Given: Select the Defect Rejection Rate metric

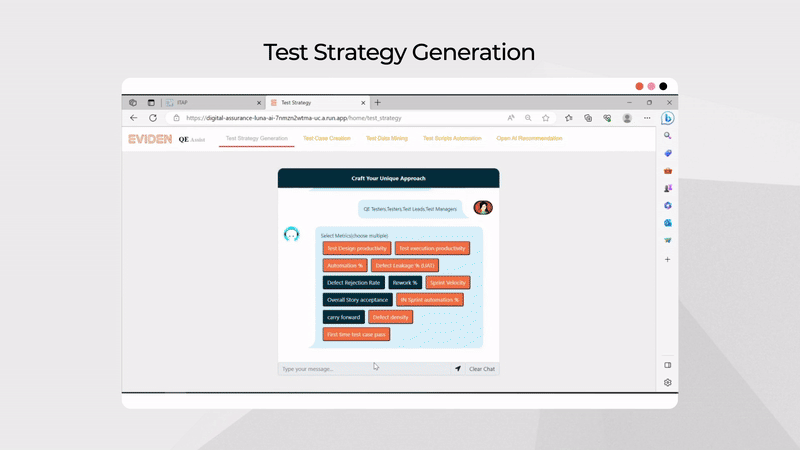Looking at the screenshot, I should 354,283.
